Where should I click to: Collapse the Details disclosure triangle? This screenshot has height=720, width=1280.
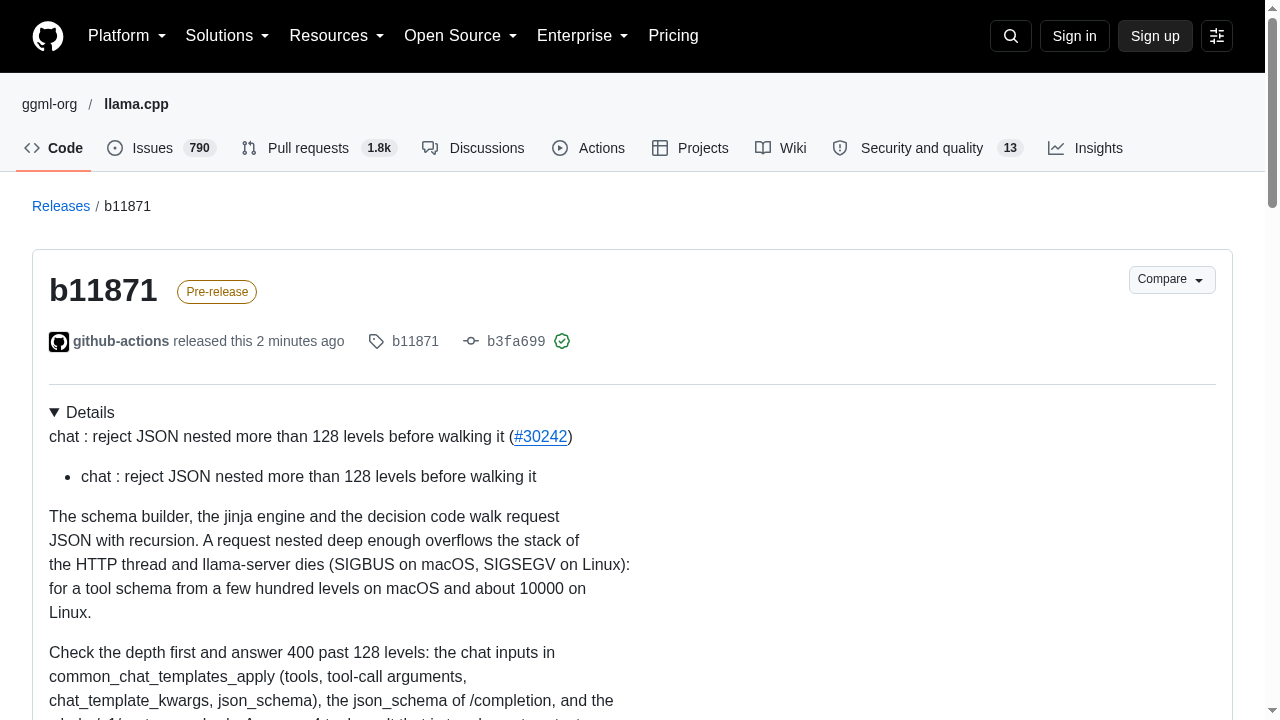(54, 412)
